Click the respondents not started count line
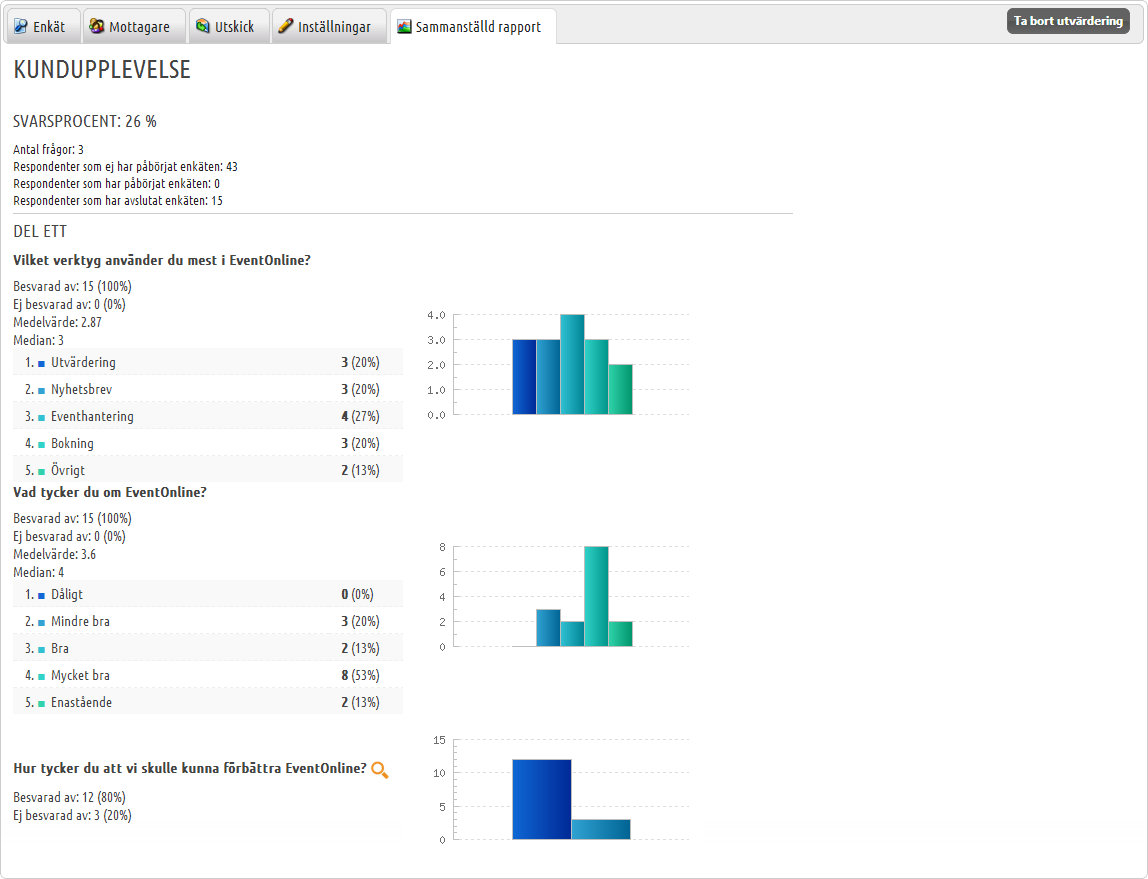This screenshot has width=1148, height=879. (125, 167)
